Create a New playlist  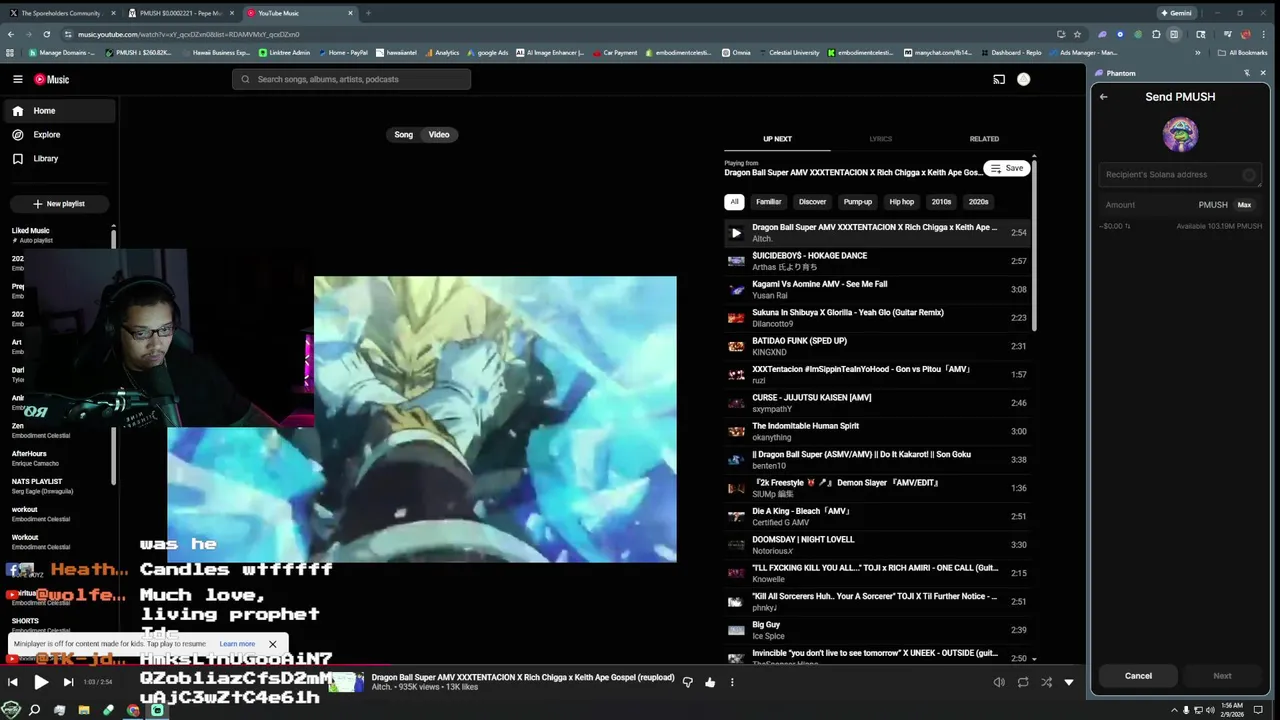coord(58,204)
